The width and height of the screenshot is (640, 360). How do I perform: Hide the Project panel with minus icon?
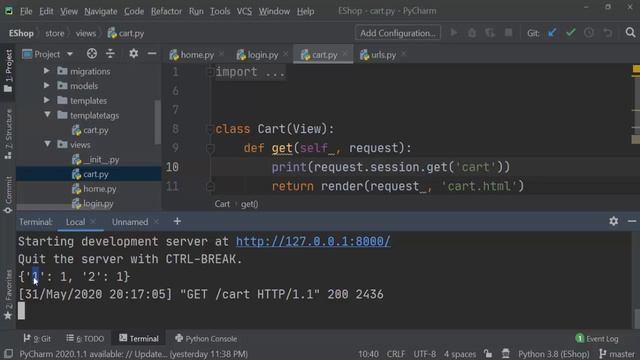(x=152, y=54)
